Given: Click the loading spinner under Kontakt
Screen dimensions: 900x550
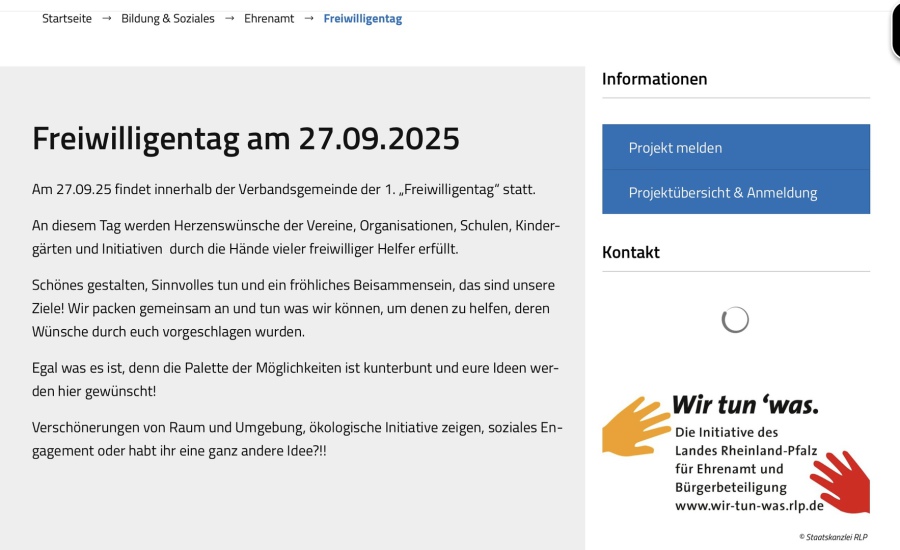Looking at the screenshot, I should coord(735,320).
